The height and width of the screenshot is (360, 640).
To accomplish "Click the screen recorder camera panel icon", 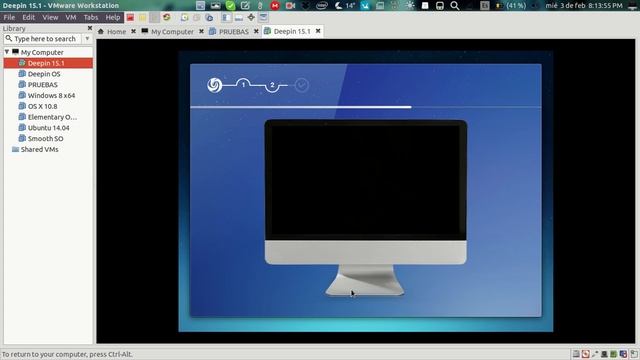I will click(290, 5).
